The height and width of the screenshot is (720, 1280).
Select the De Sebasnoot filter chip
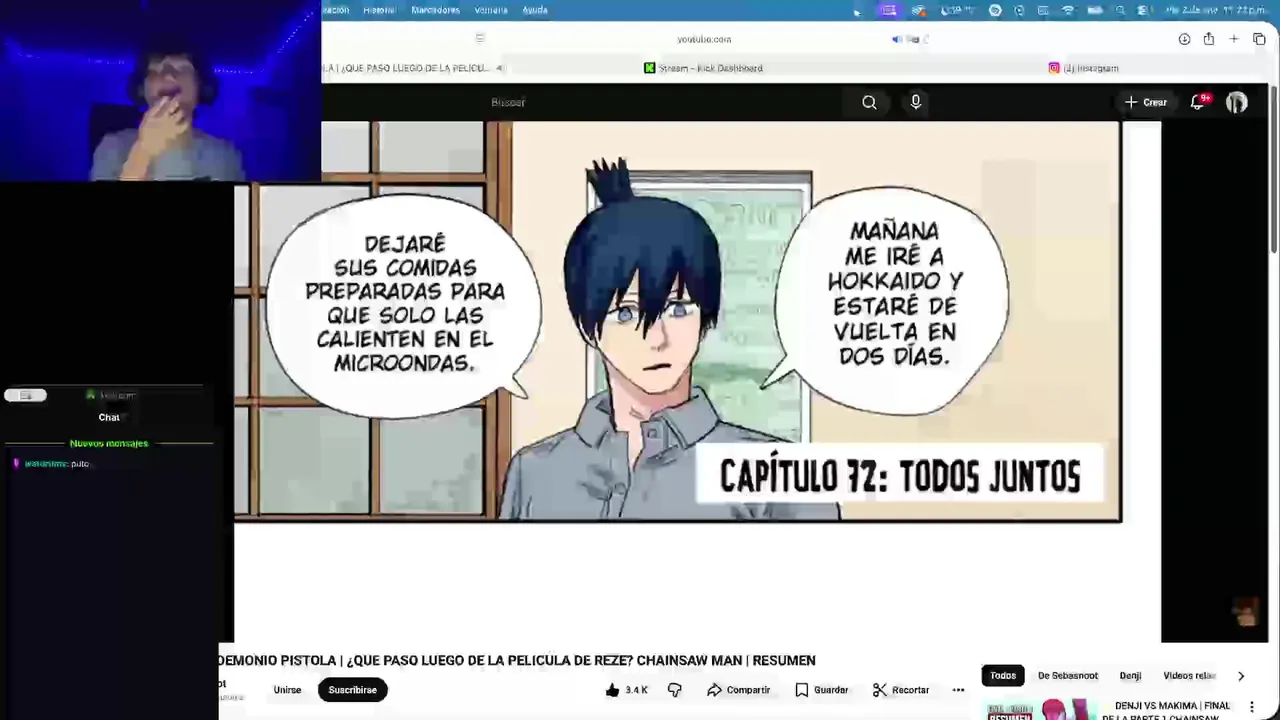[1068, 676]
